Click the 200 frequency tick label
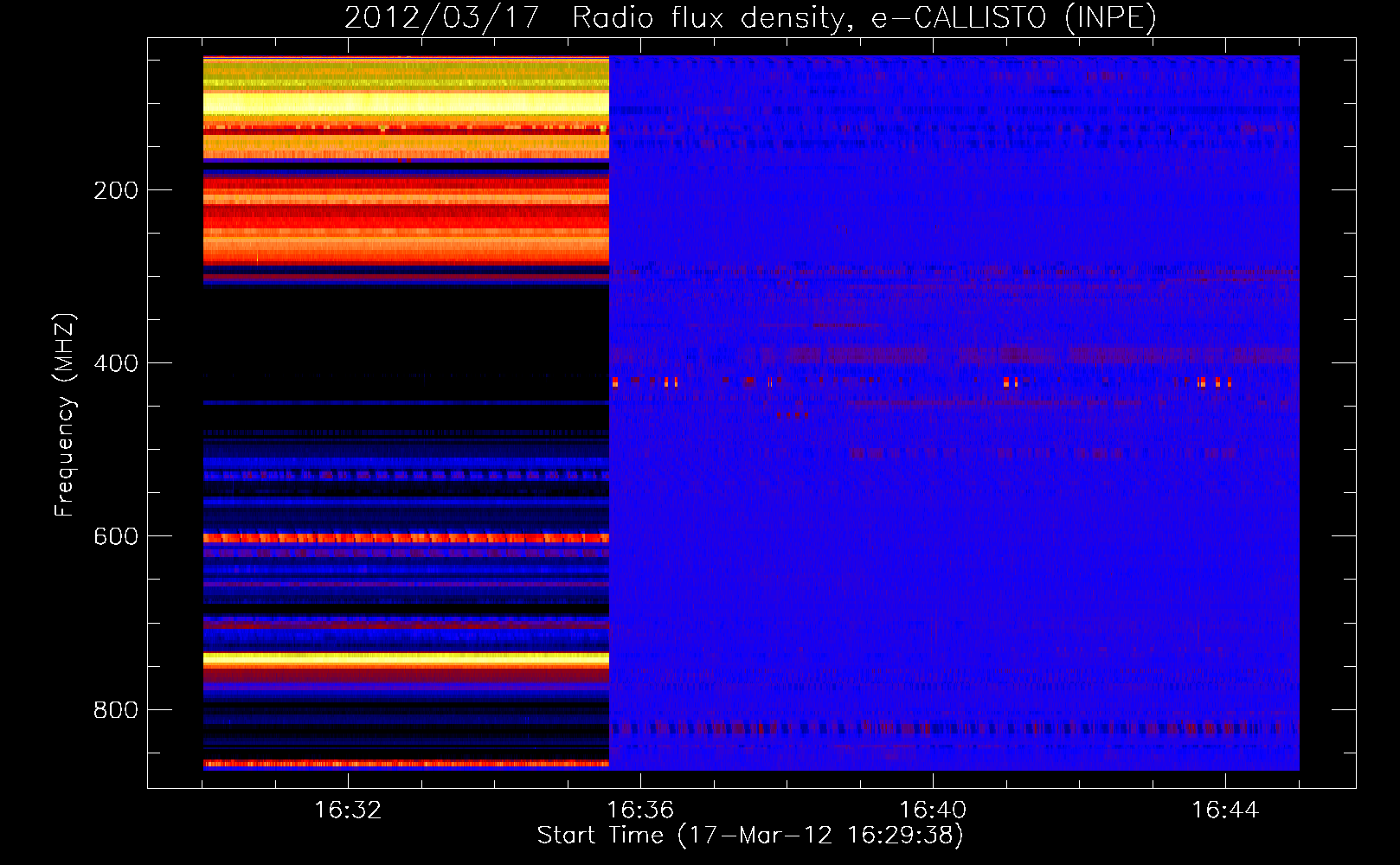The width and height of the screenshot is (1400, 865). click(116, 190)
